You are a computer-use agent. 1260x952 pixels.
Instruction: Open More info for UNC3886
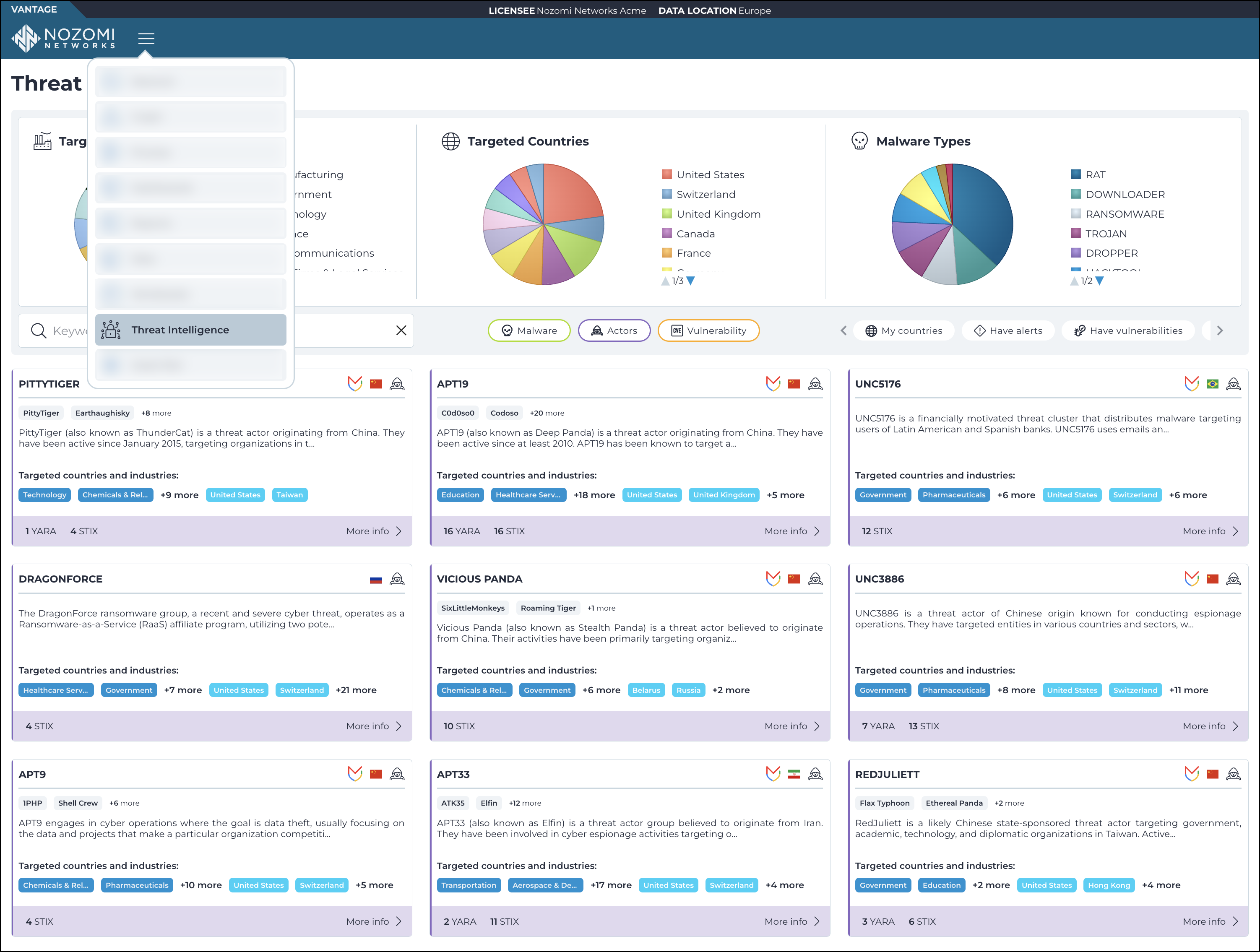pos(1211,726)
